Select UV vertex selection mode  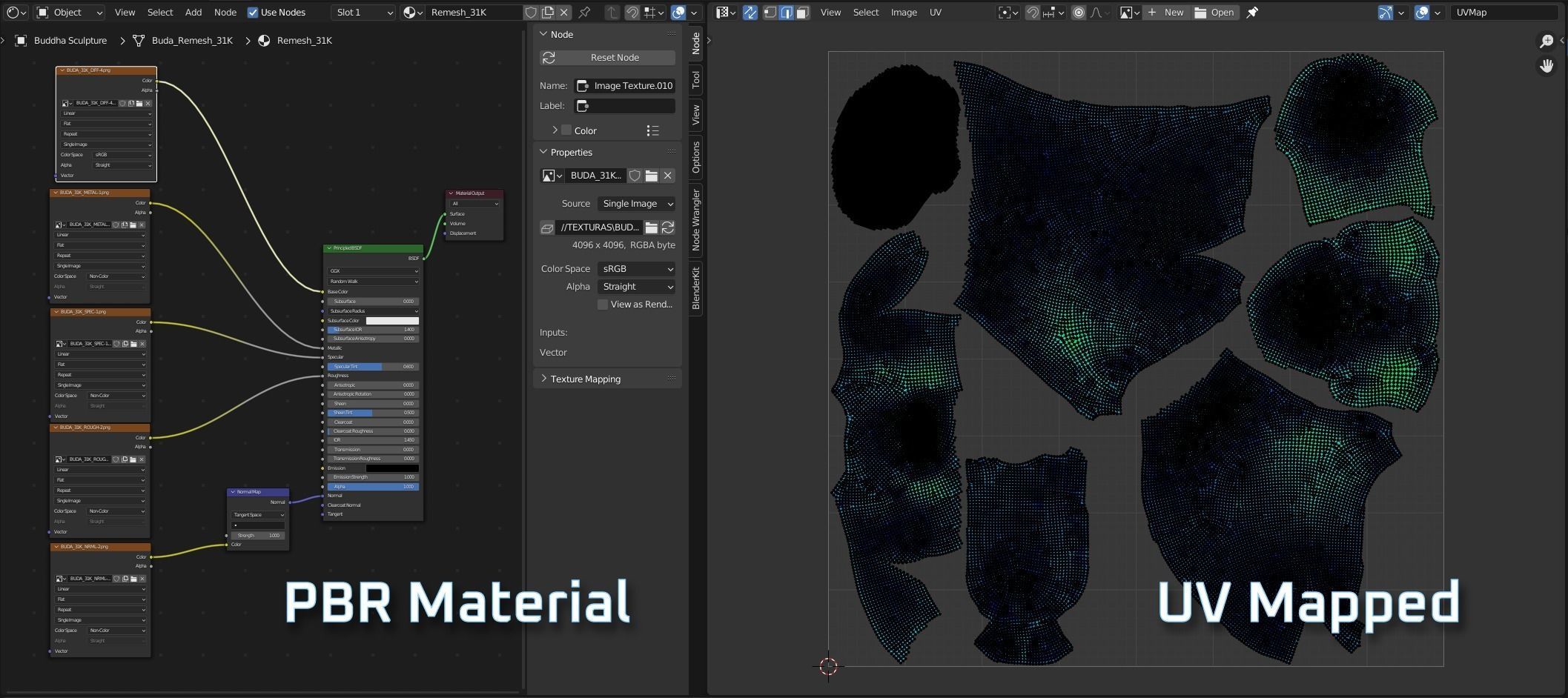770,13
